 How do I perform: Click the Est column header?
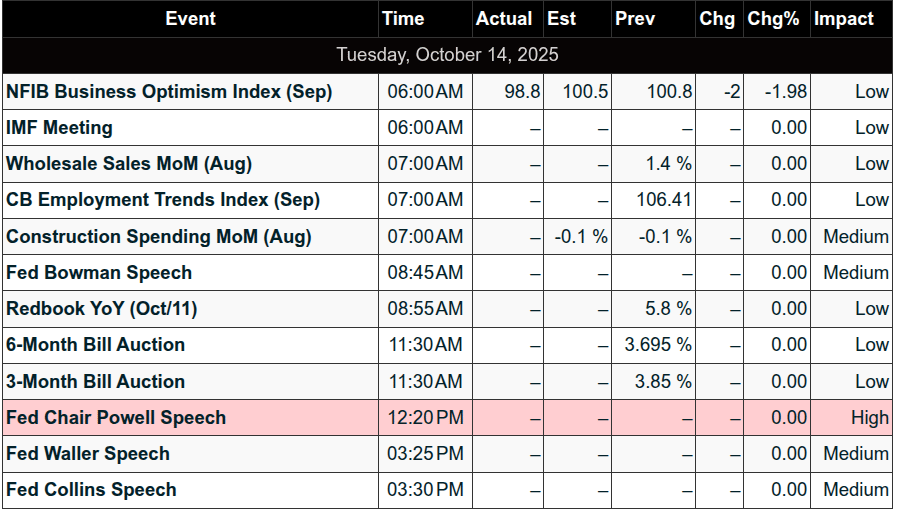pyautogui.click(x=562, y=19)
